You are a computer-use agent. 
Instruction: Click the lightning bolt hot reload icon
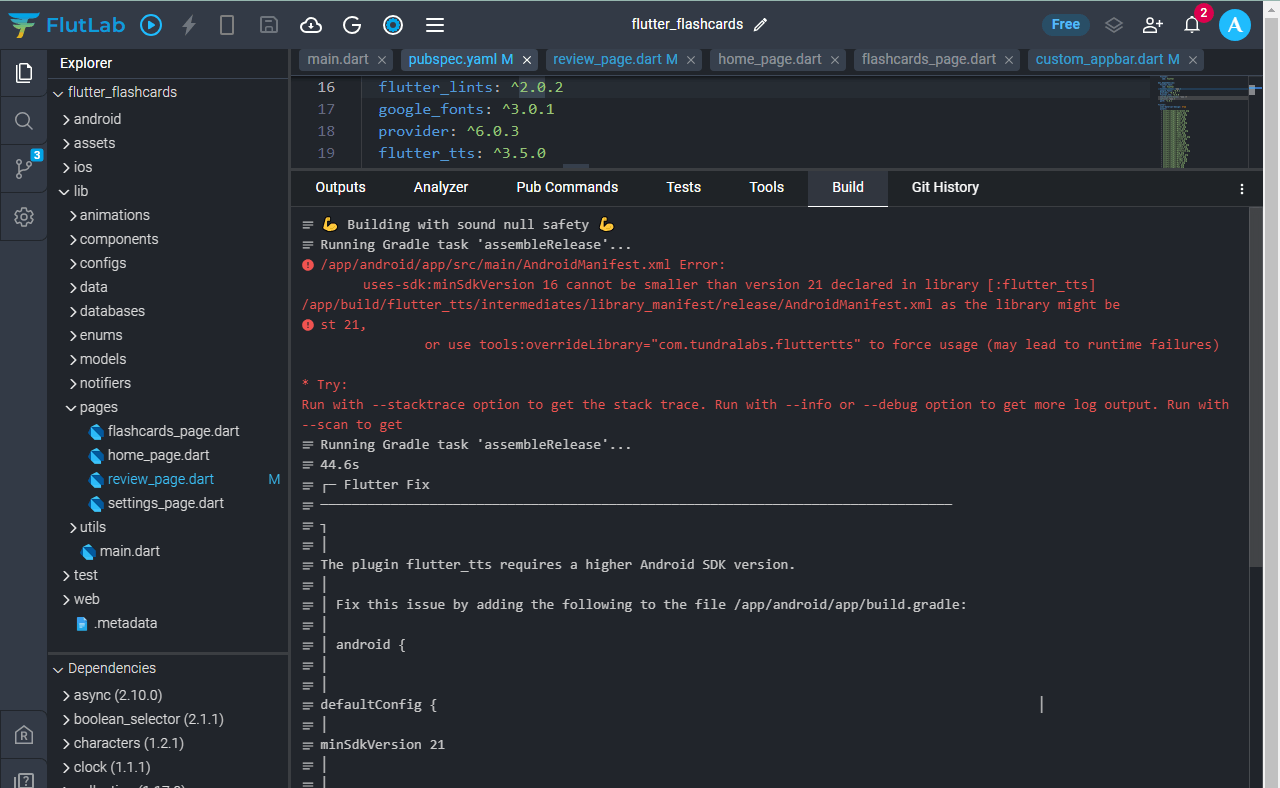(x=189, y=25)
